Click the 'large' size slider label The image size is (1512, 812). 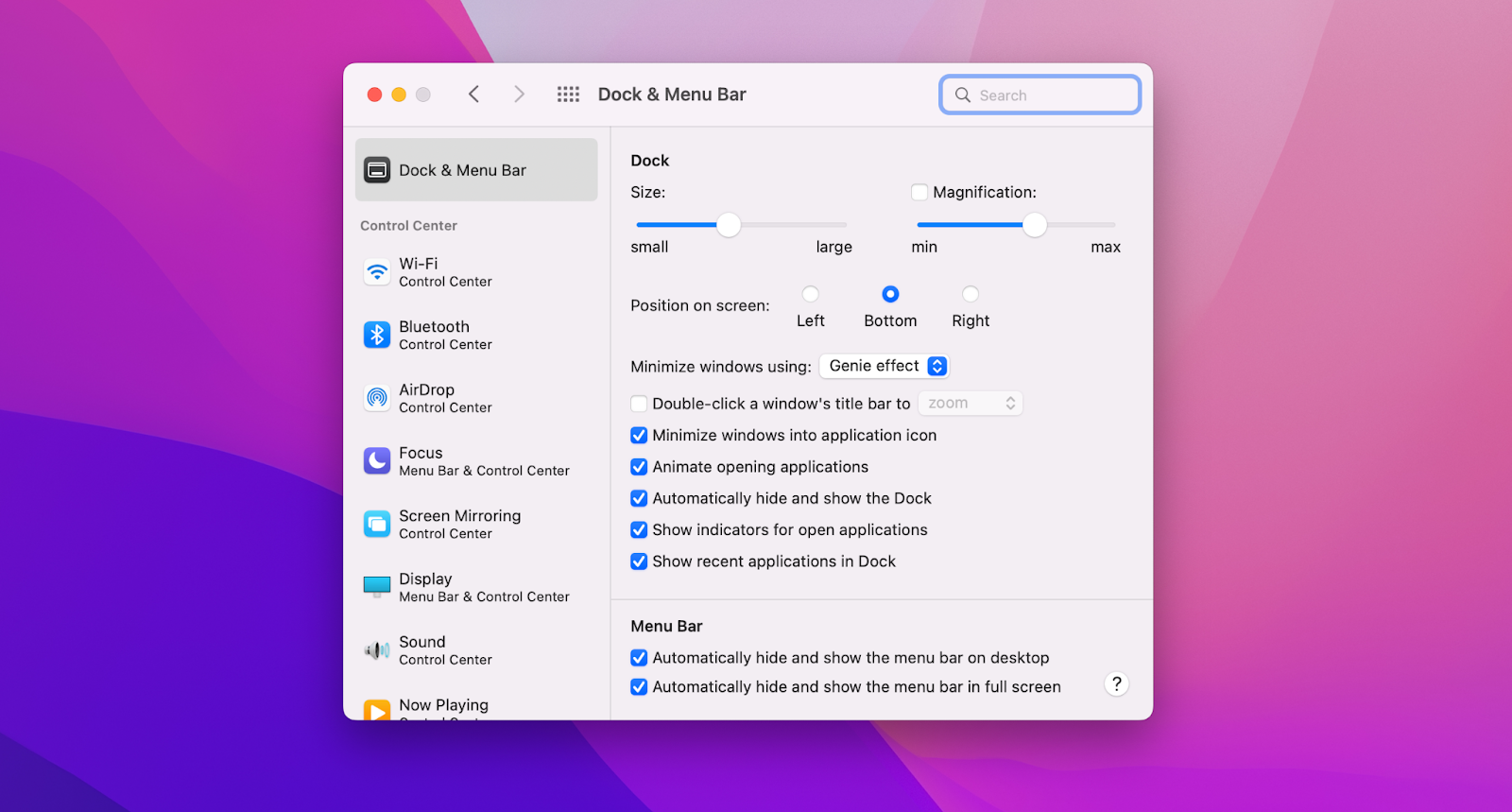pyautogui.click(x=834, y=247)
